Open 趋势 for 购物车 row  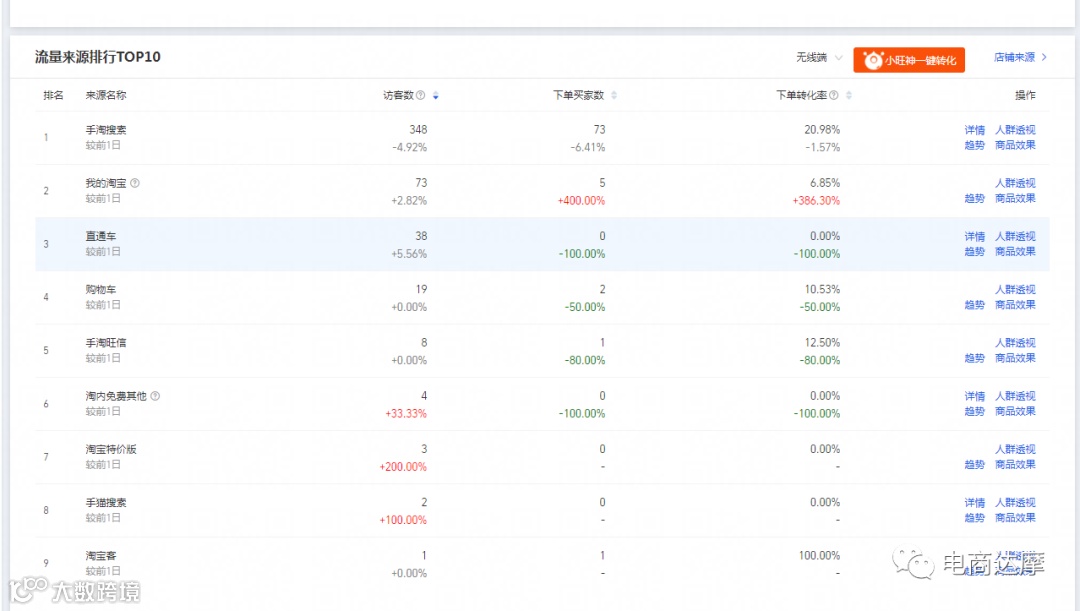(x=975, y=304)
